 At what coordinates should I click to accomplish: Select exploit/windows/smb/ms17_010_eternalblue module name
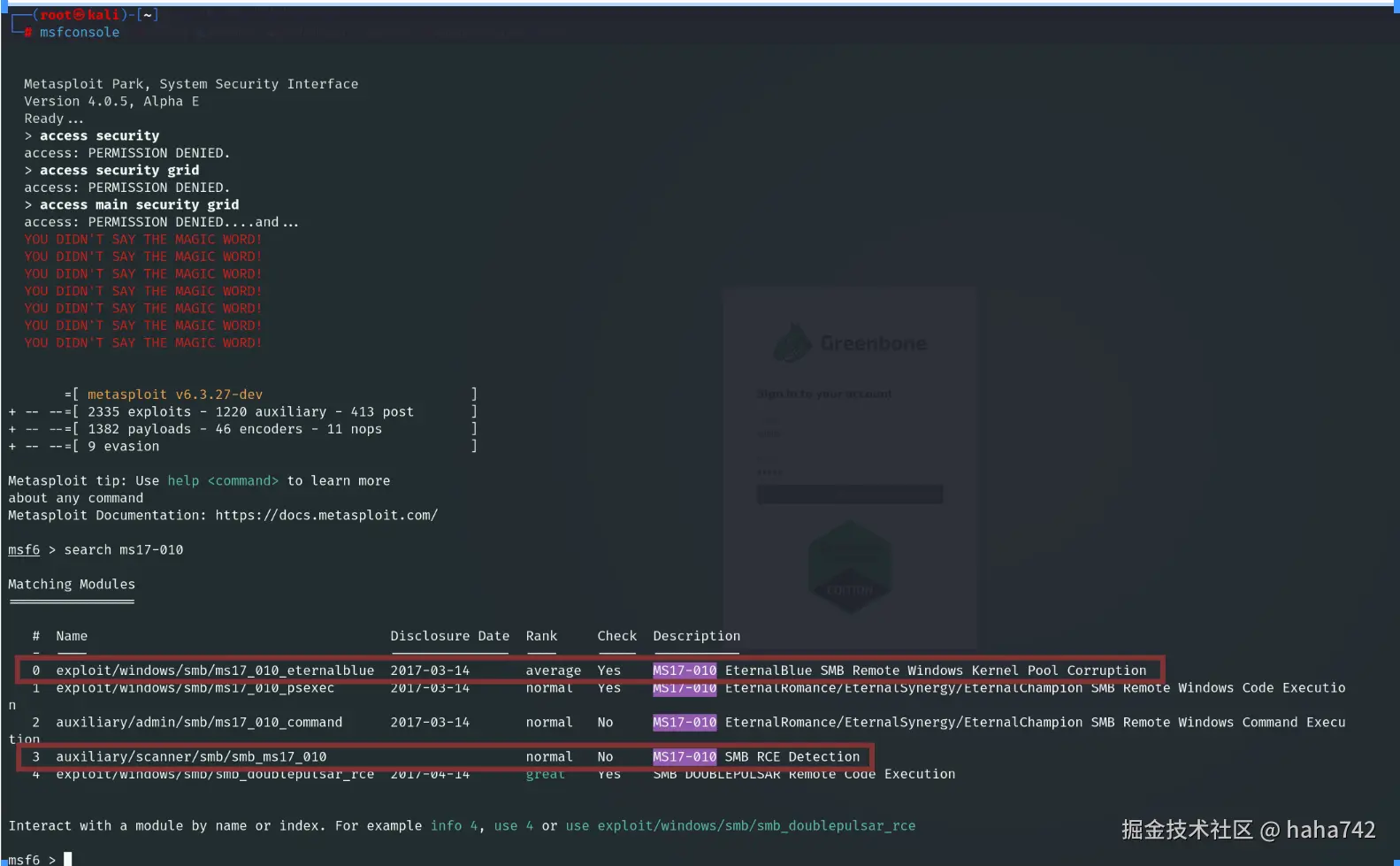tap(215, 671)
